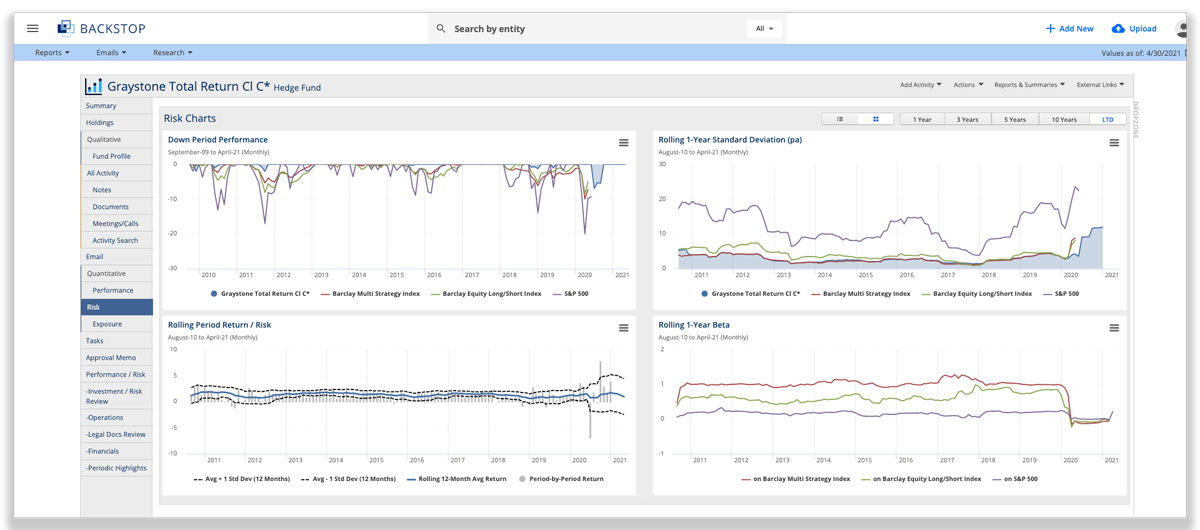Image resolution: width=1200 pixels, height=530 pixels.
Task: Open the External Links dropdown
Action: click(1101, 85)
